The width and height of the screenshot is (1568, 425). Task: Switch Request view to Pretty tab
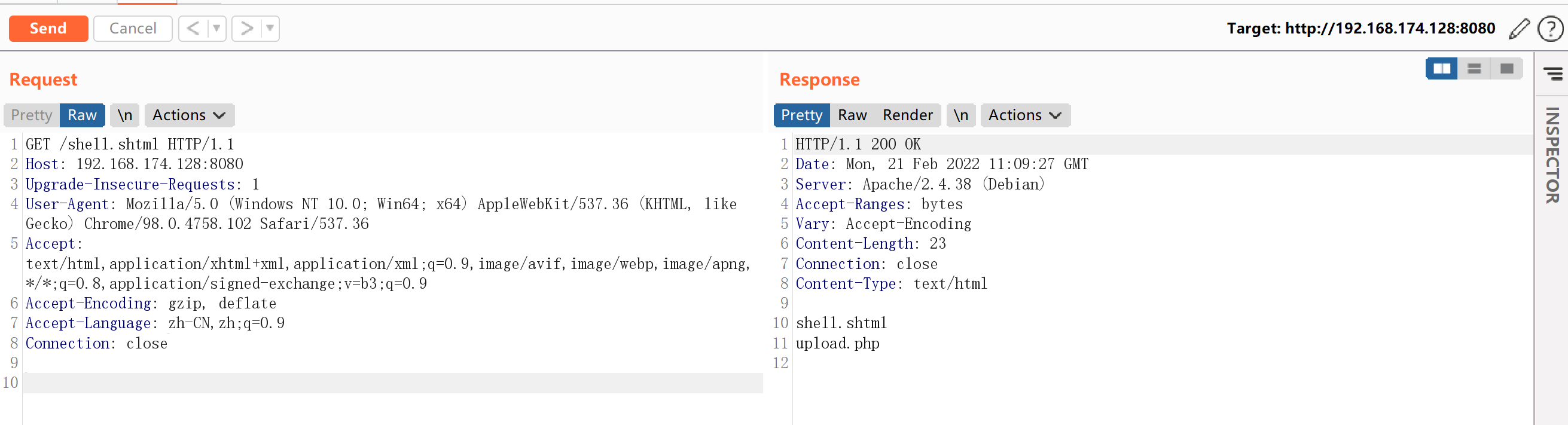pos(32,115)
